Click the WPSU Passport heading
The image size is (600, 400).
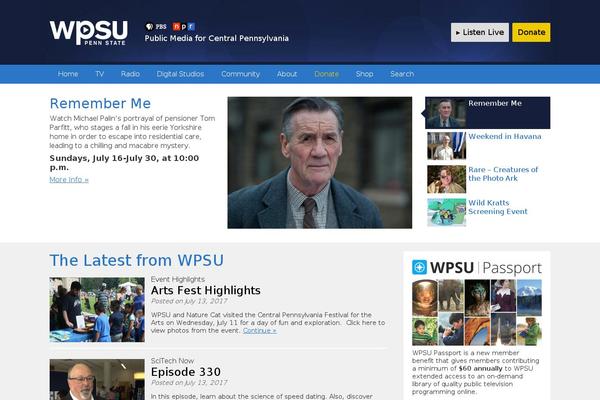pos(477,268)
